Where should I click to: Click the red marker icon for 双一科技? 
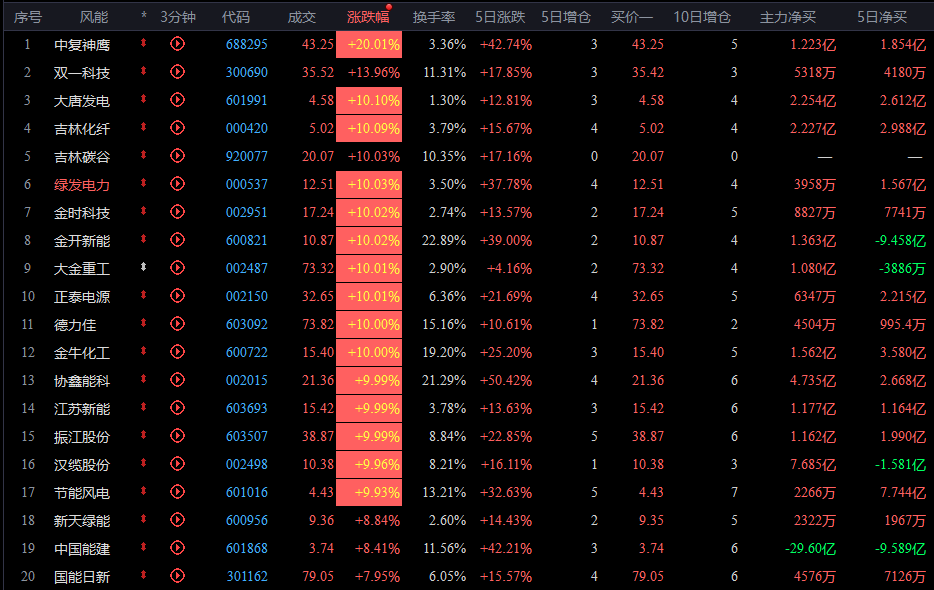click(144, 72)
